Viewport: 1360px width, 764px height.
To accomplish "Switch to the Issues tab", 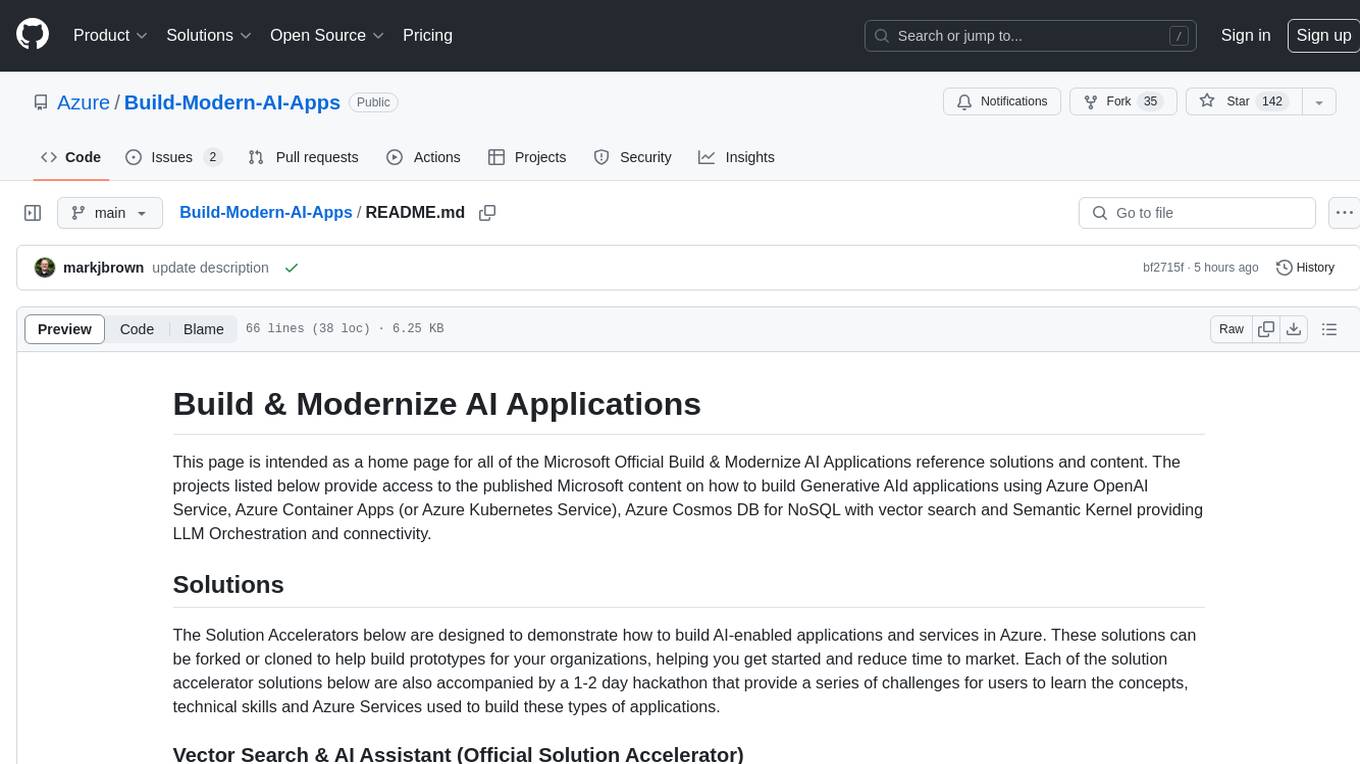I will pos(173,157).
